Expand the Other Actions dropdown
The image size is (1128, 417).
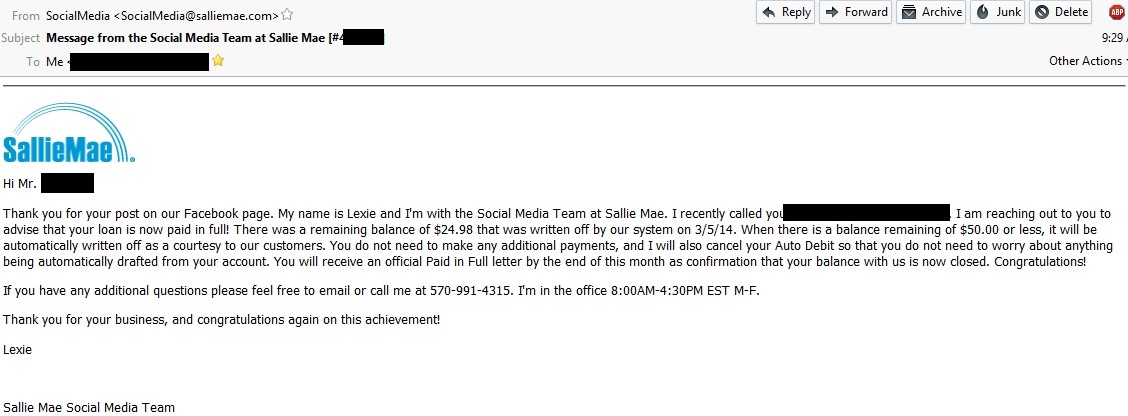click(x=1088, y=61)
